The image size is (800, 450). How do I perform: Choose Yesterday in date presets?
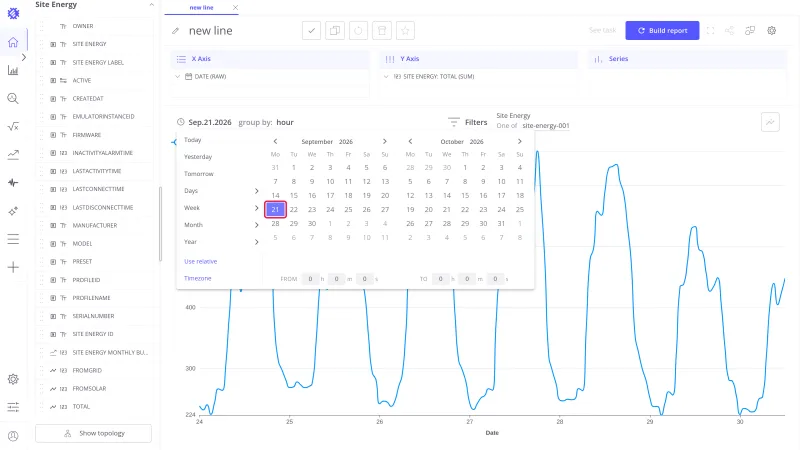click(198, 157)
